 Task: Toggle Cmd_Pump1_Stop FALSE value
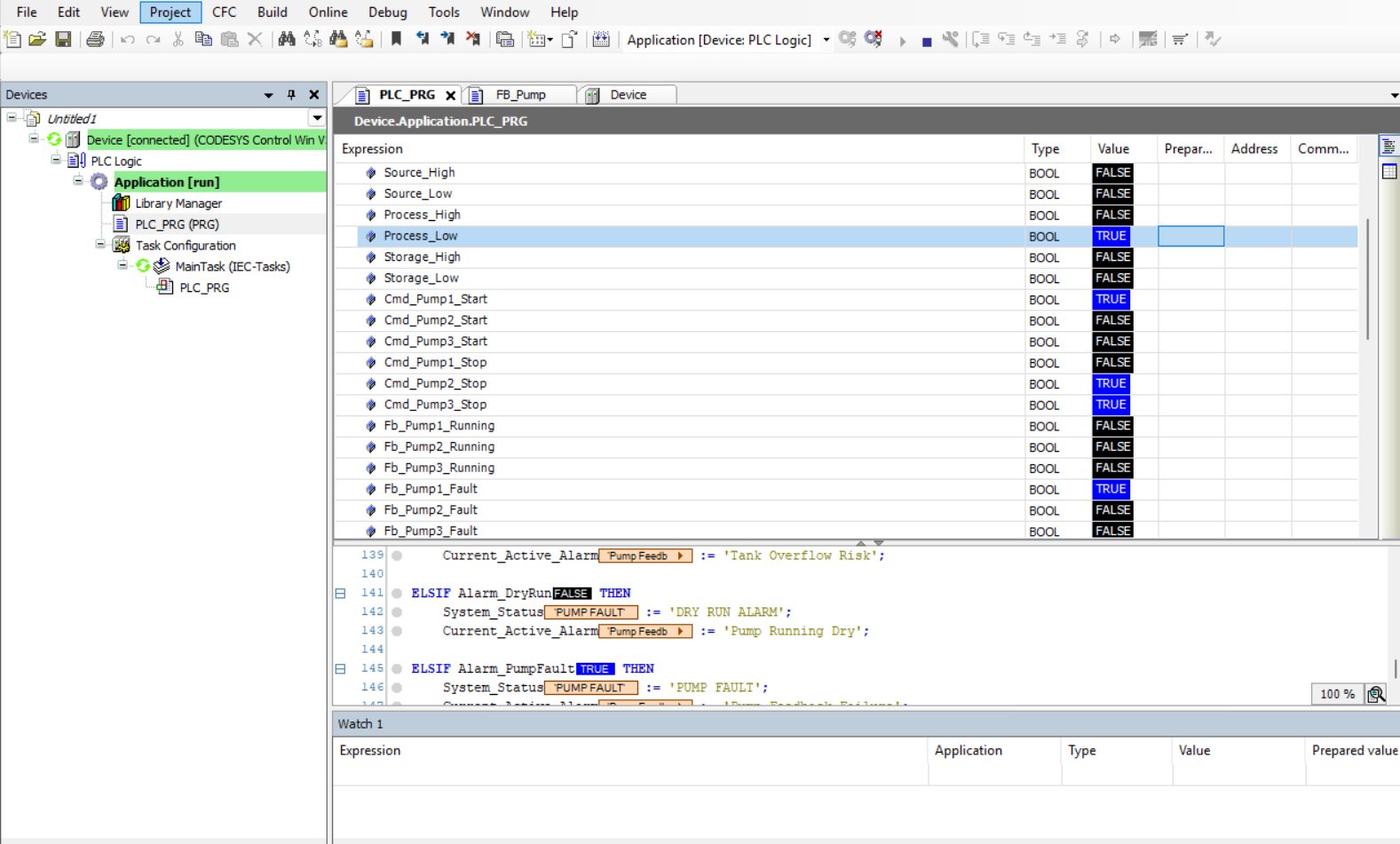pos(1112,362)
